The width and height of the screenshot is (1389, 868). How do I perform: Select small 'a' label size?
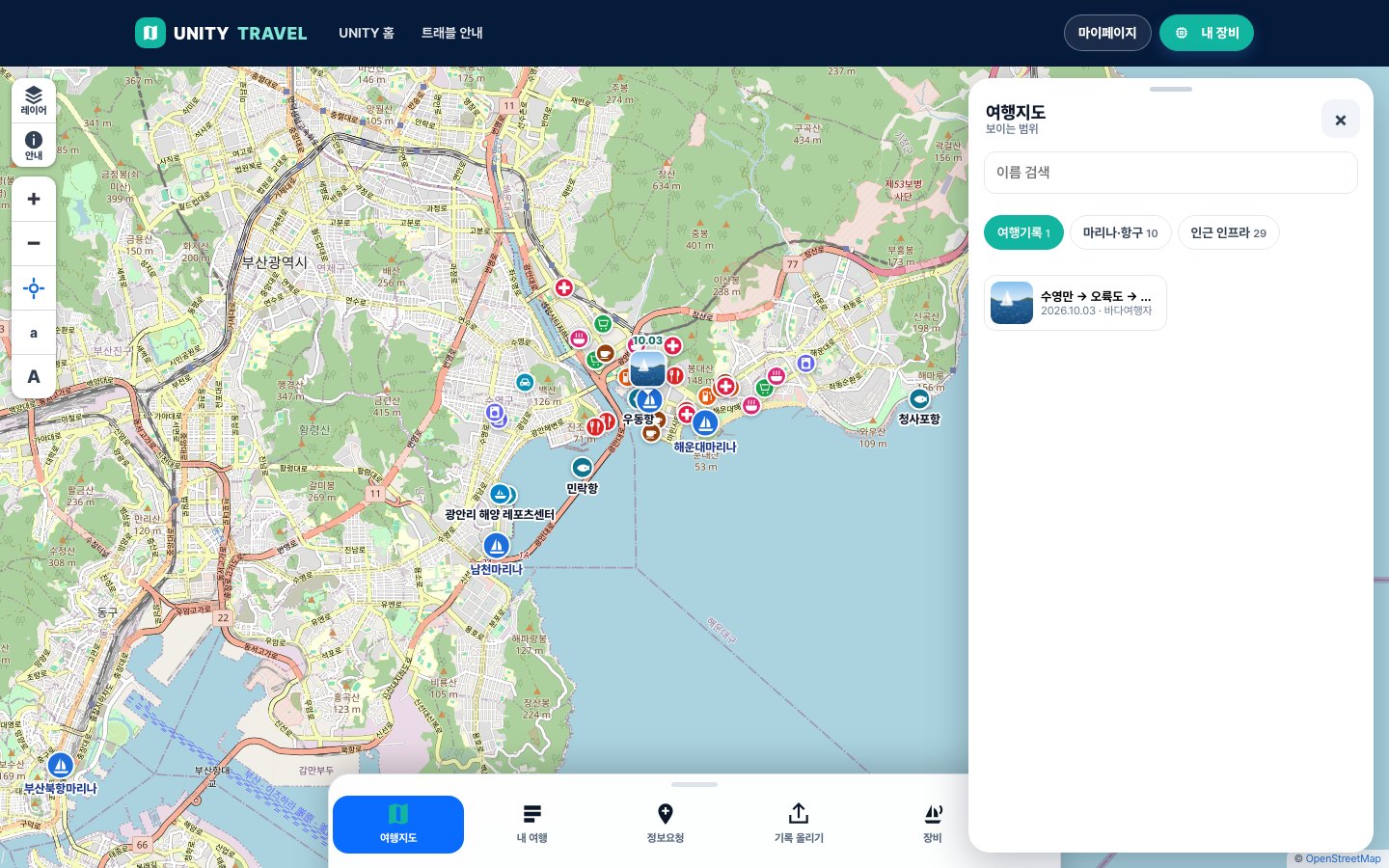click(34, 333)
